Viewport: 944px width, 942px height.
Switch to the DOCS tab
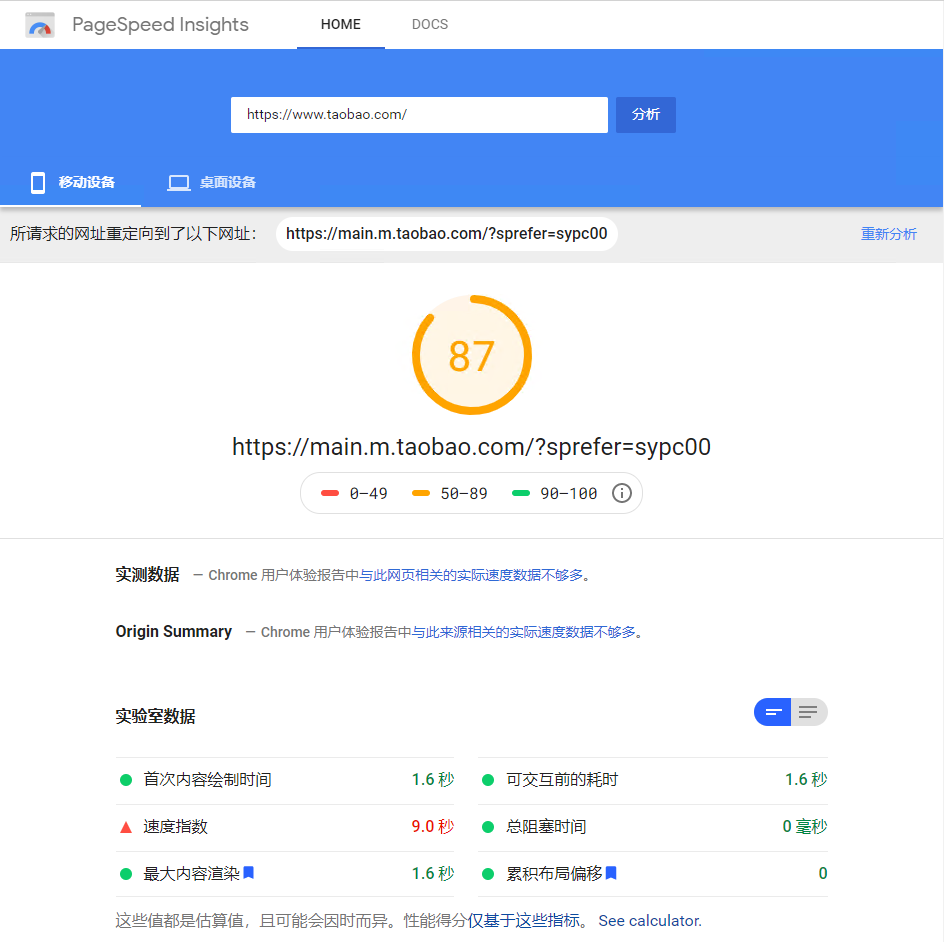[x=429, y=24]
